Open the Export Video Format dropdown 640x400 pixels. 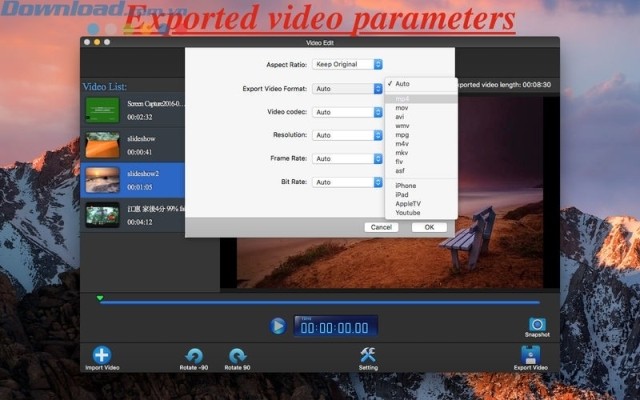tap(347, 89)
